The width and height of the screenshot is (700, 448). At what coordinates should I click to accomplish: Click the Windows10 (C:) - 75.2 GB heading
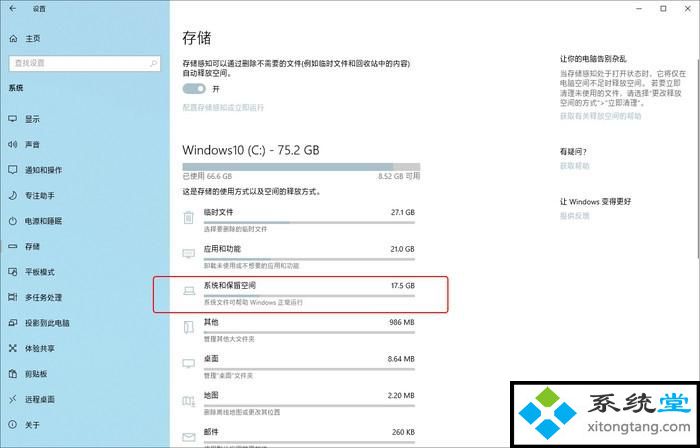click(x=251, y=150)
